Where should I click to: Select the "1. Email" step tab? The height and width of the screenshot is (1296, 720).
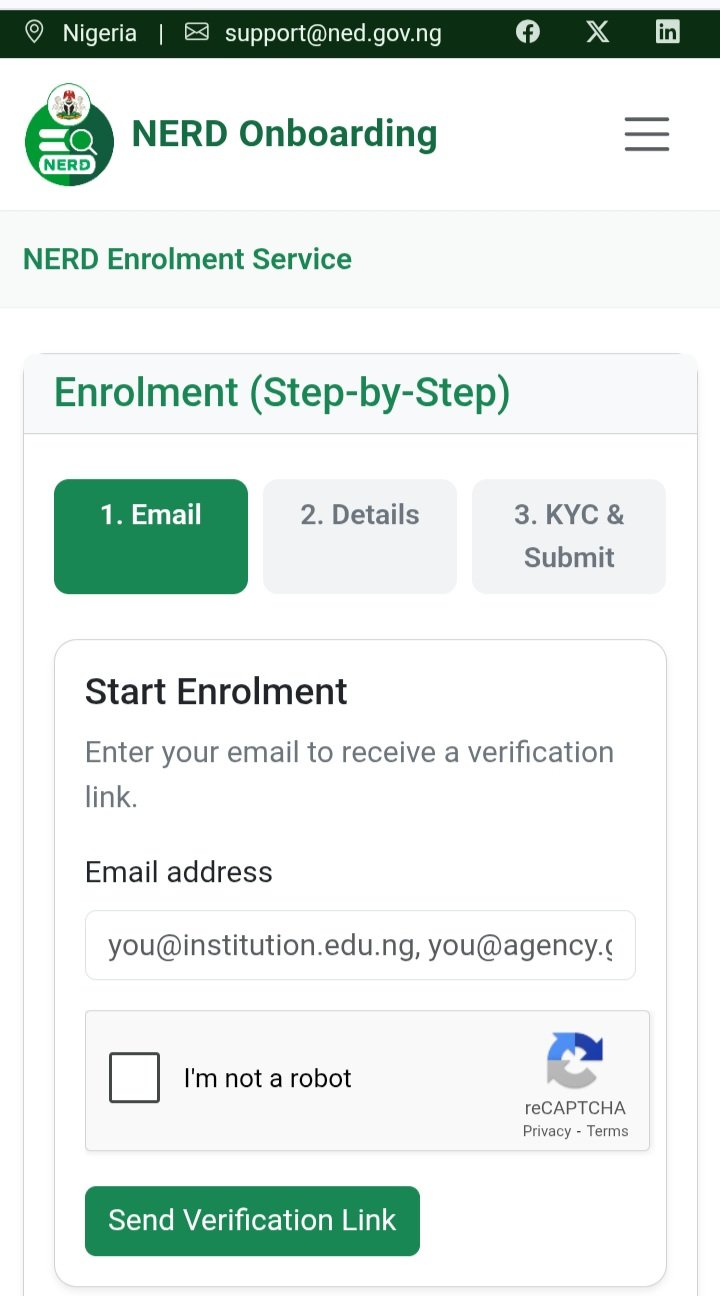151,536
